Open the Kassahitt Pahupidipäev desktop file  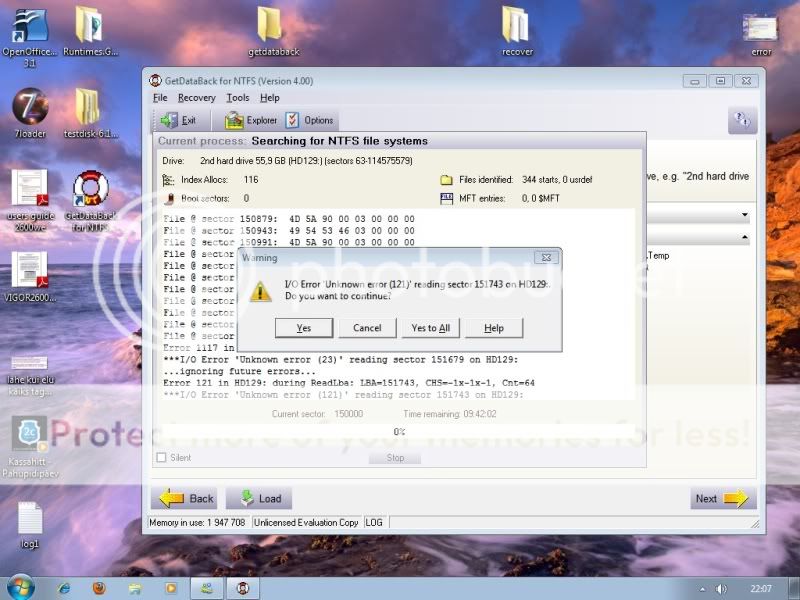click(30, 448)
